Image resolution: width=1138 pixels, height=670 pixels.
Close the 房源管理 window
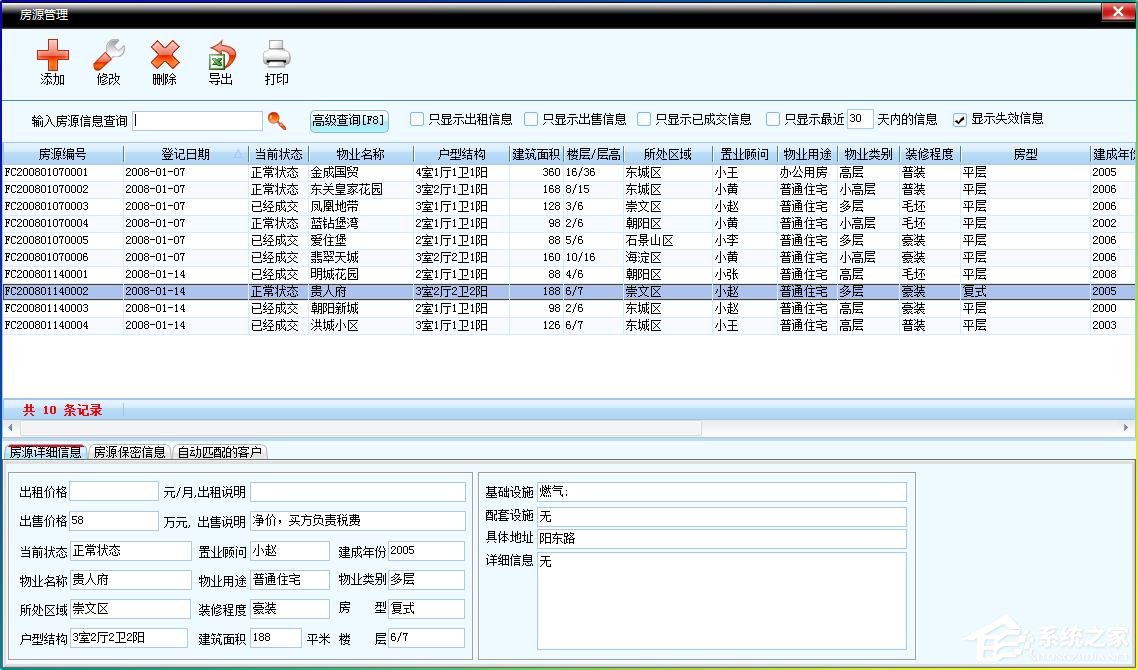tap(1118, 12)
